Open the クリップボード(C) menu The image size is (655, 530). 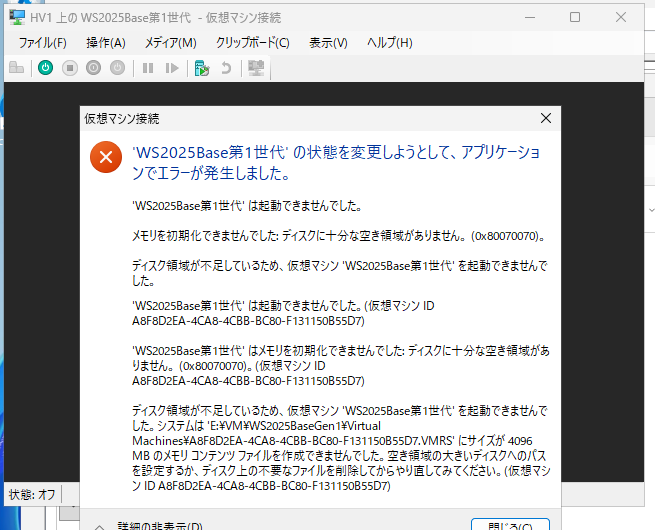coord(253,42)
